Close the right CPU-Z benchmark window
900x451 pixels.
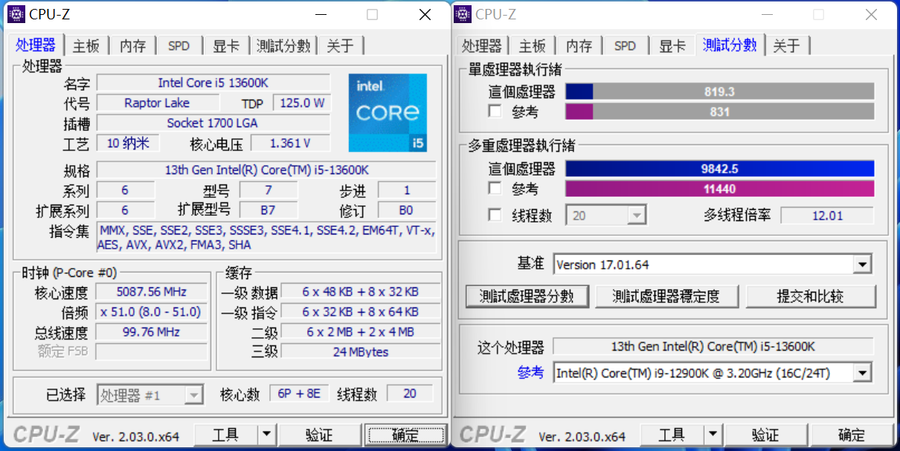[x=867, y=14]
